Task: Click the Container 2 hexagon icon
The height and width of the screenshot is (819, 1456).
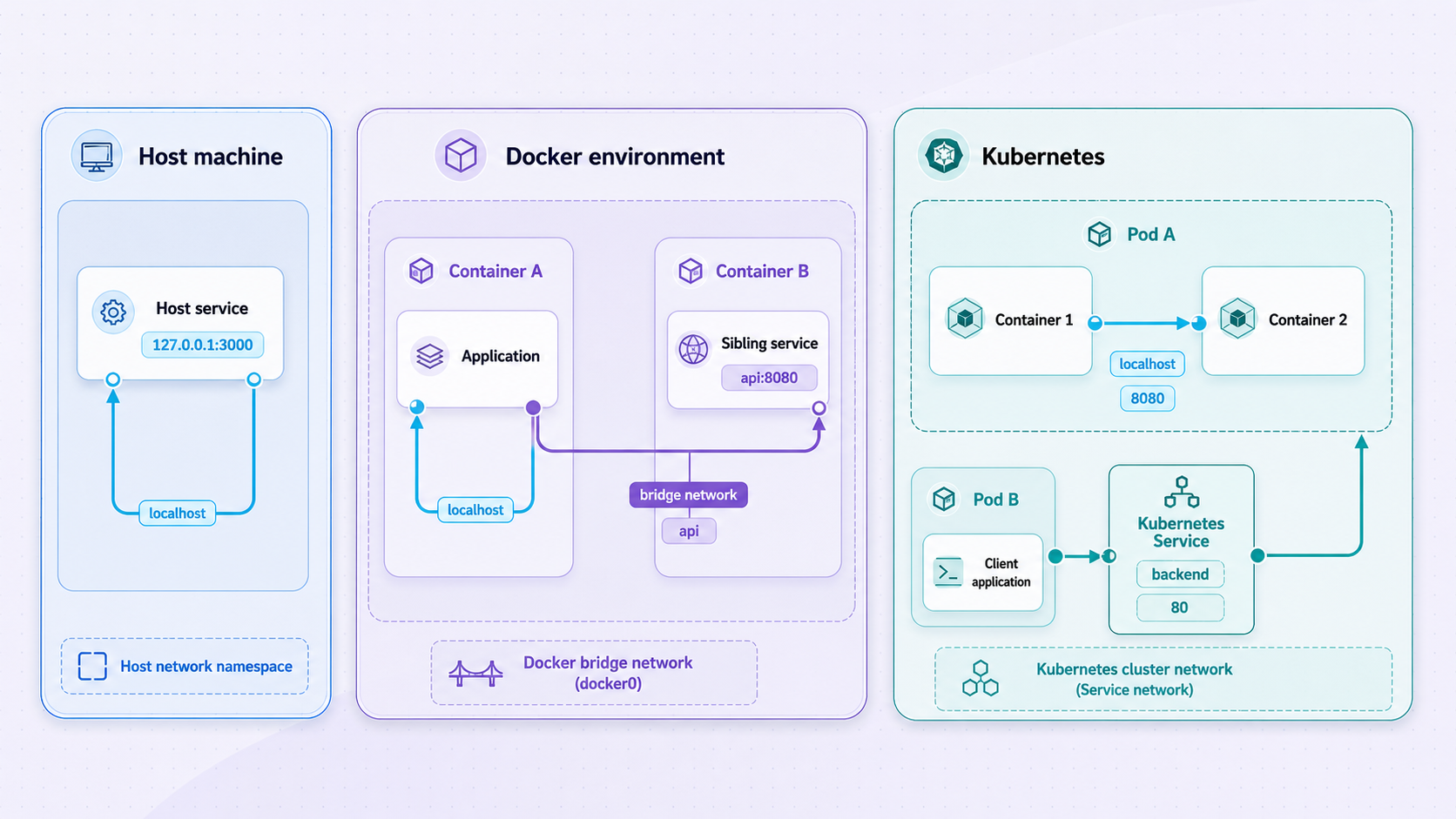Action: (1237, 319)
